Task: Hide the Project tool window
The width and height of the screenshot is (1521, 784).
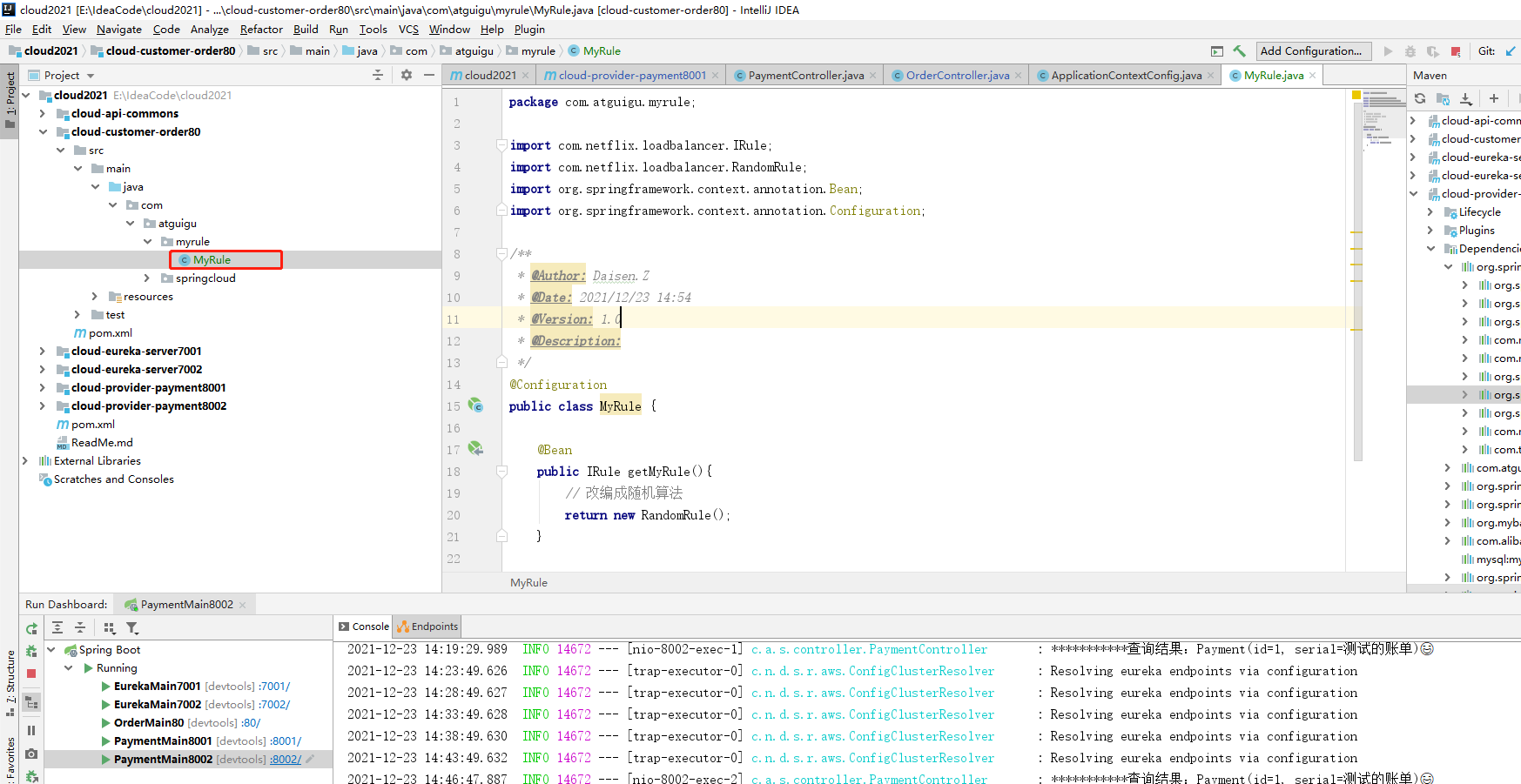Action: [x=429, y=76]
